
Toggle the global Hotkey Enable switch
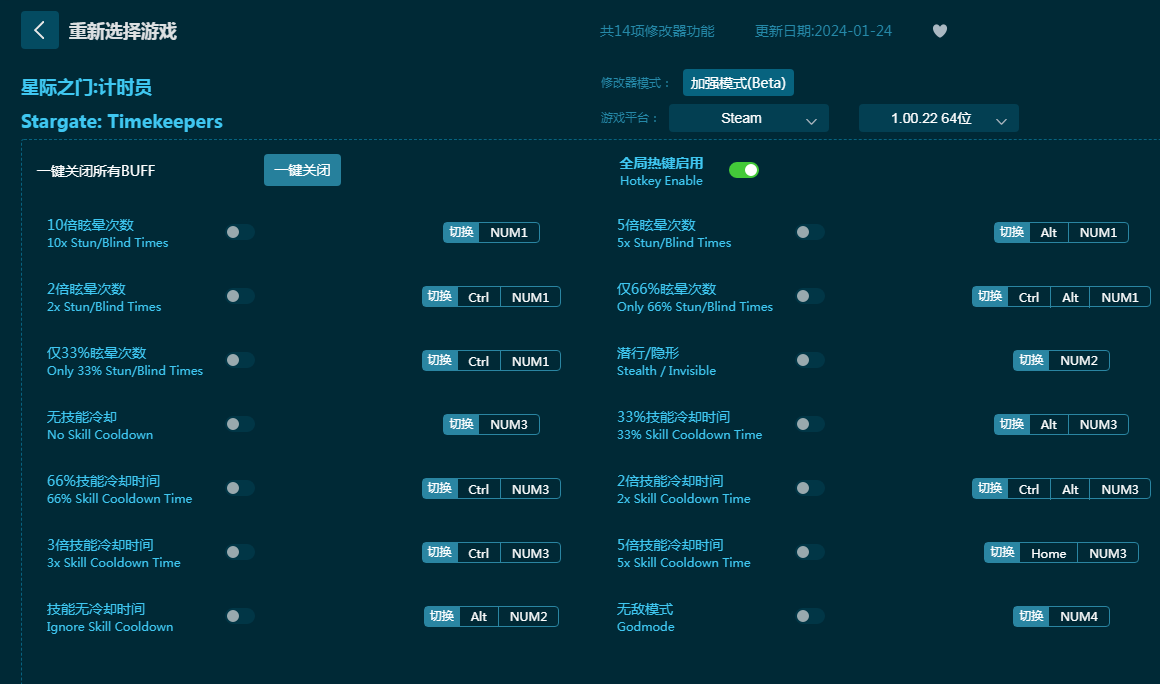743,170
